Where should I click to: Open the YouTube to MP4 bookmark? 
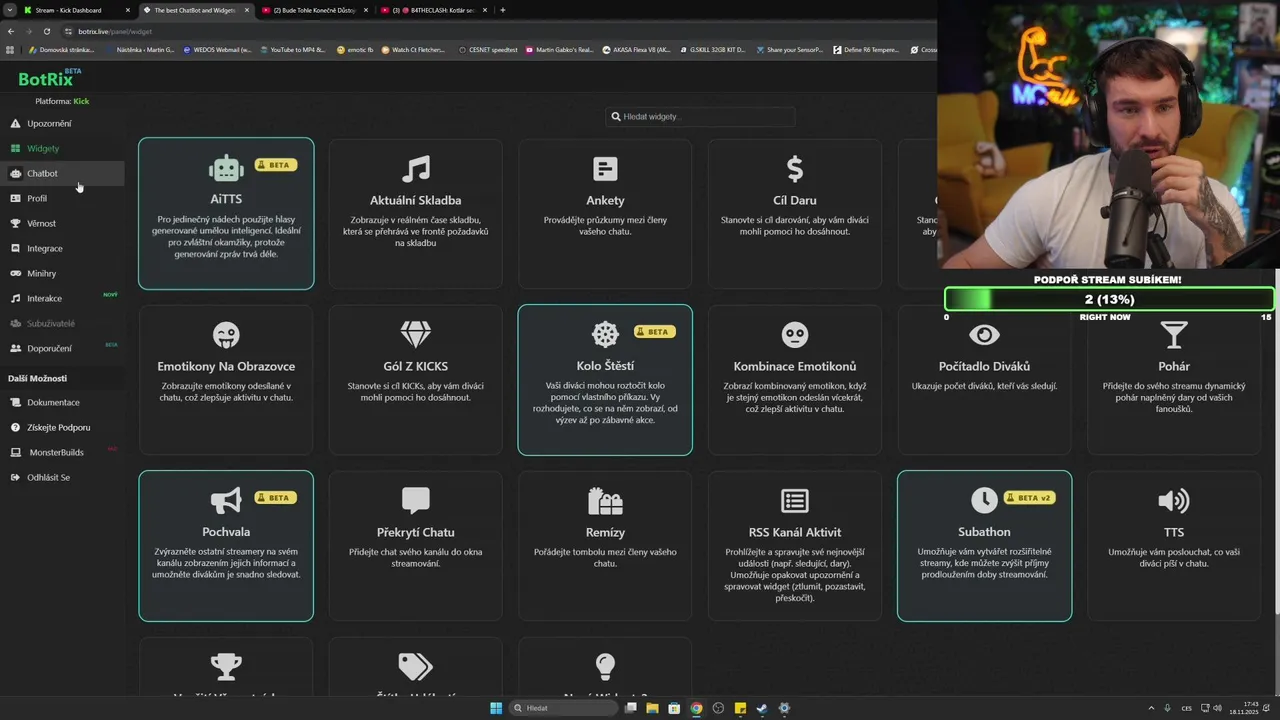point(293,49)
